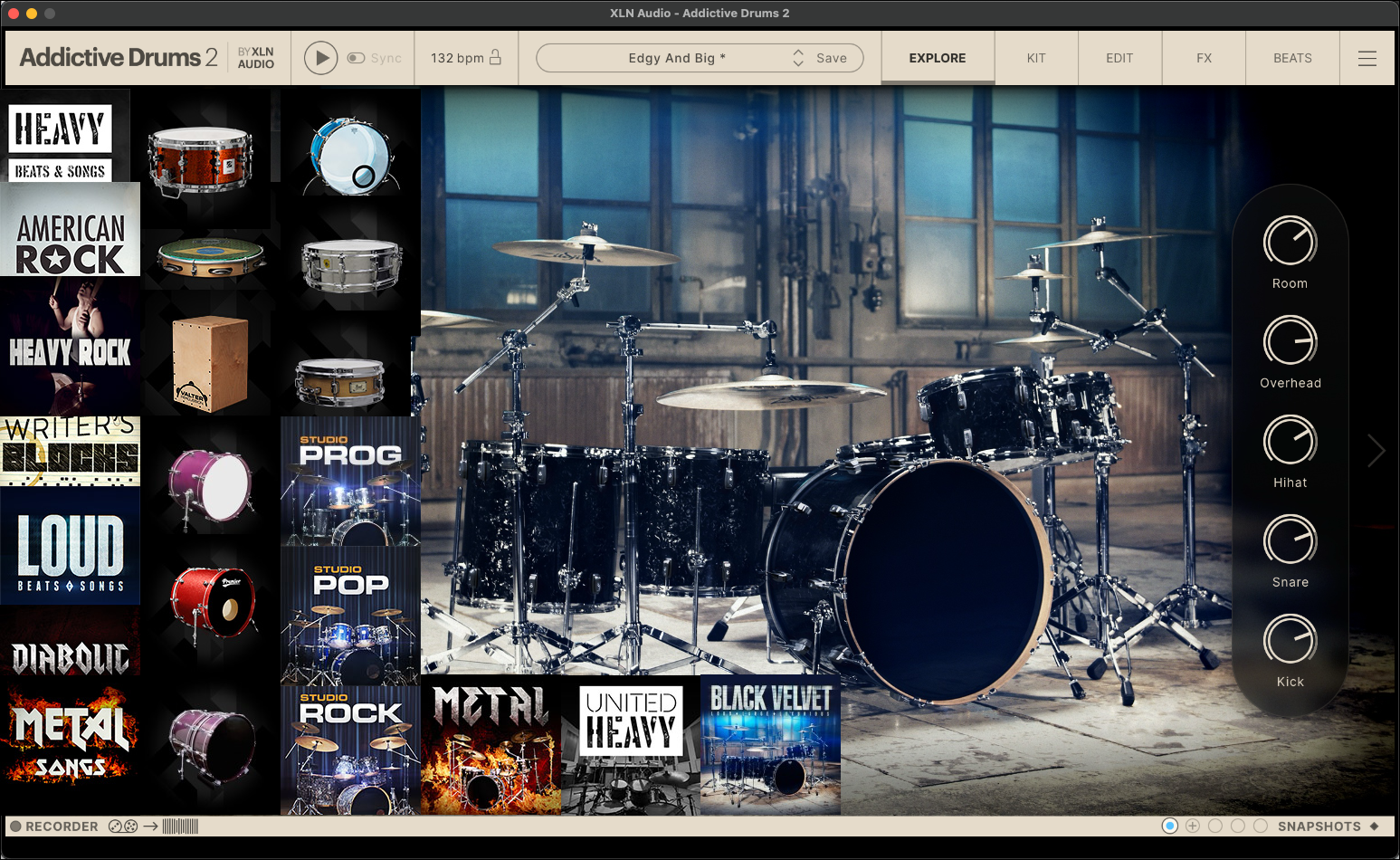1400x860 pixels.
Task: Open the Studio Rock kit
Action: pos(350,750)
